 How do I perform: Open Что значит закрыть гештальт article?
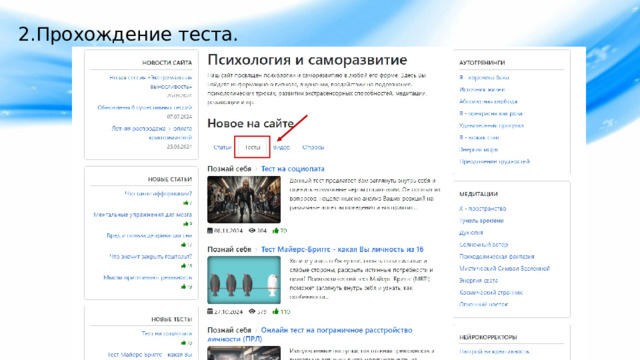151,256
